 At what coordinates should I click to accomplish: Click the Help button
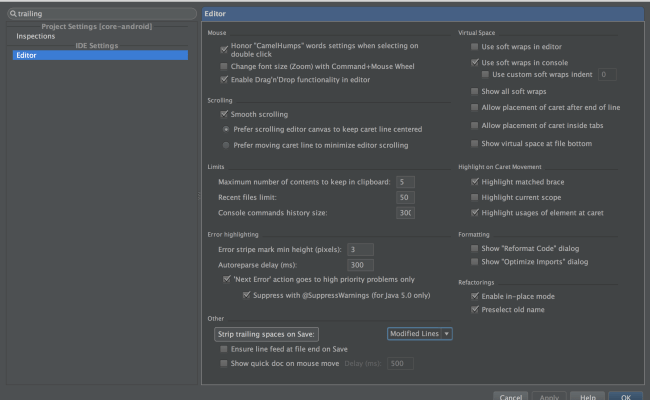[587, 396]
